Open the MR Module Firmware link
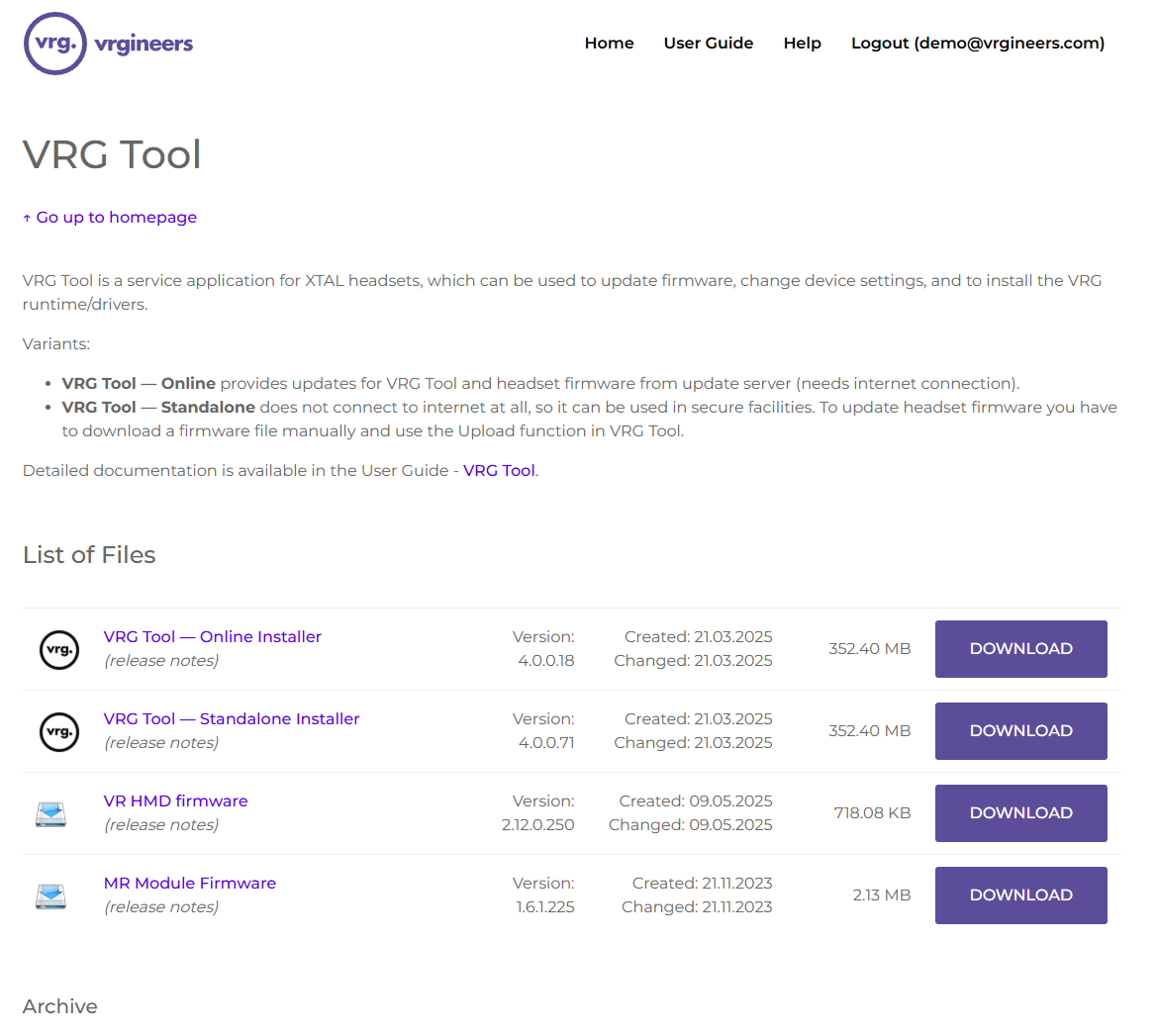This screenshot has width=1157, height=1036. click(x=190, y=884)
